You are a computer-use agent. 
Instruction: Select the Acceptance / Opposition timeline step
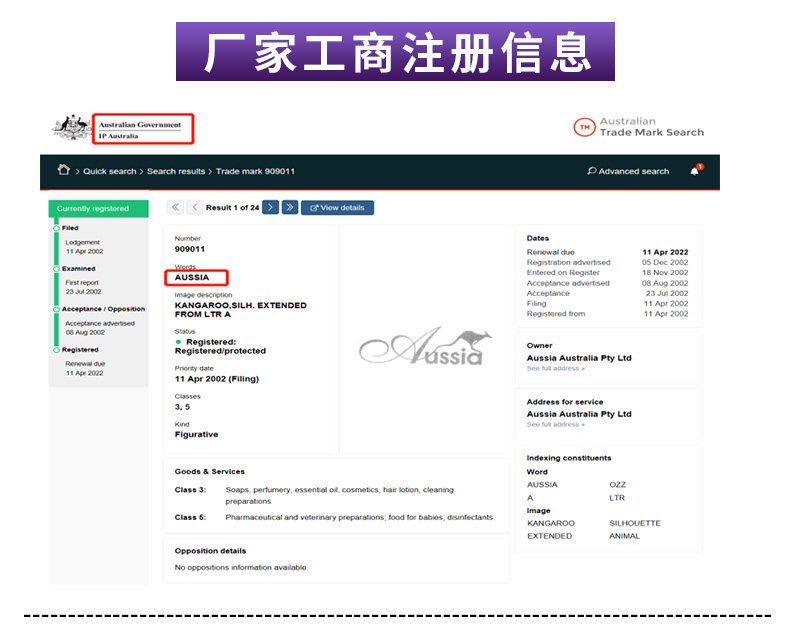click(x=103, y=309)
